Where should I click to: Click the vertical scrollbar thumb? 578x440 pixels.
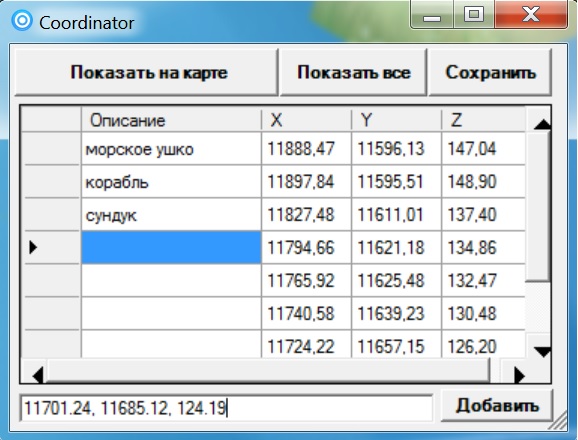(537, 207)
